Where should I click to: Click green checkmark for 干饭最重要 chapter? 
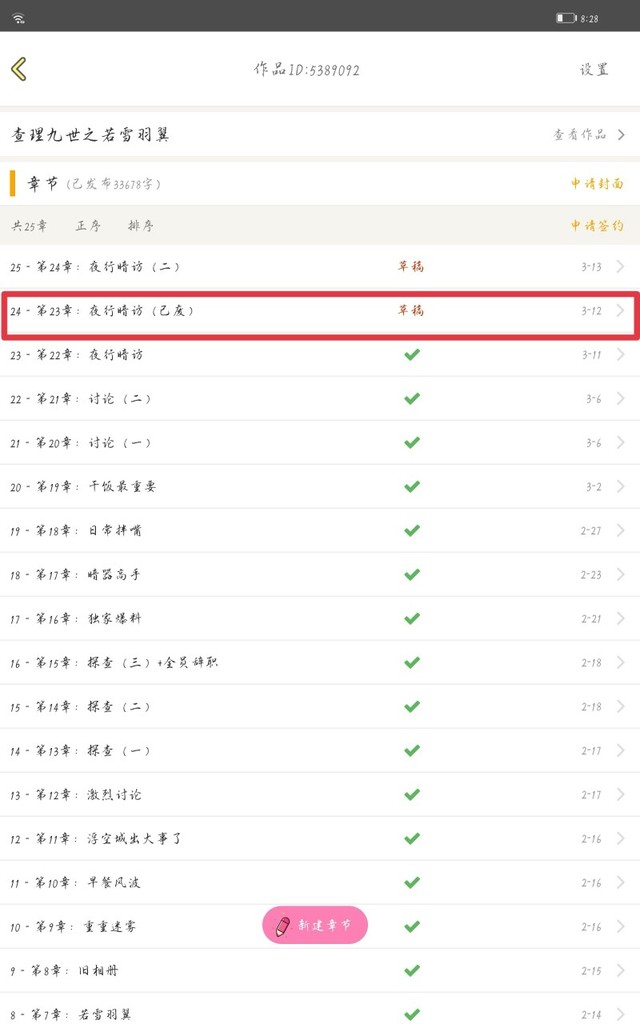(411, 486)
